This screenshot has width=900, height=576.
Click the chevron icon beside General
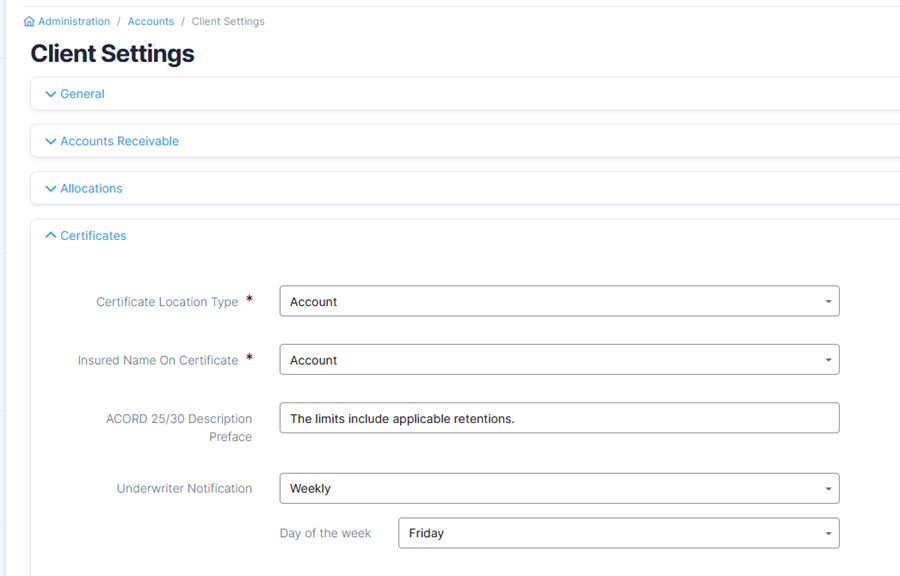tap(51, 94)
